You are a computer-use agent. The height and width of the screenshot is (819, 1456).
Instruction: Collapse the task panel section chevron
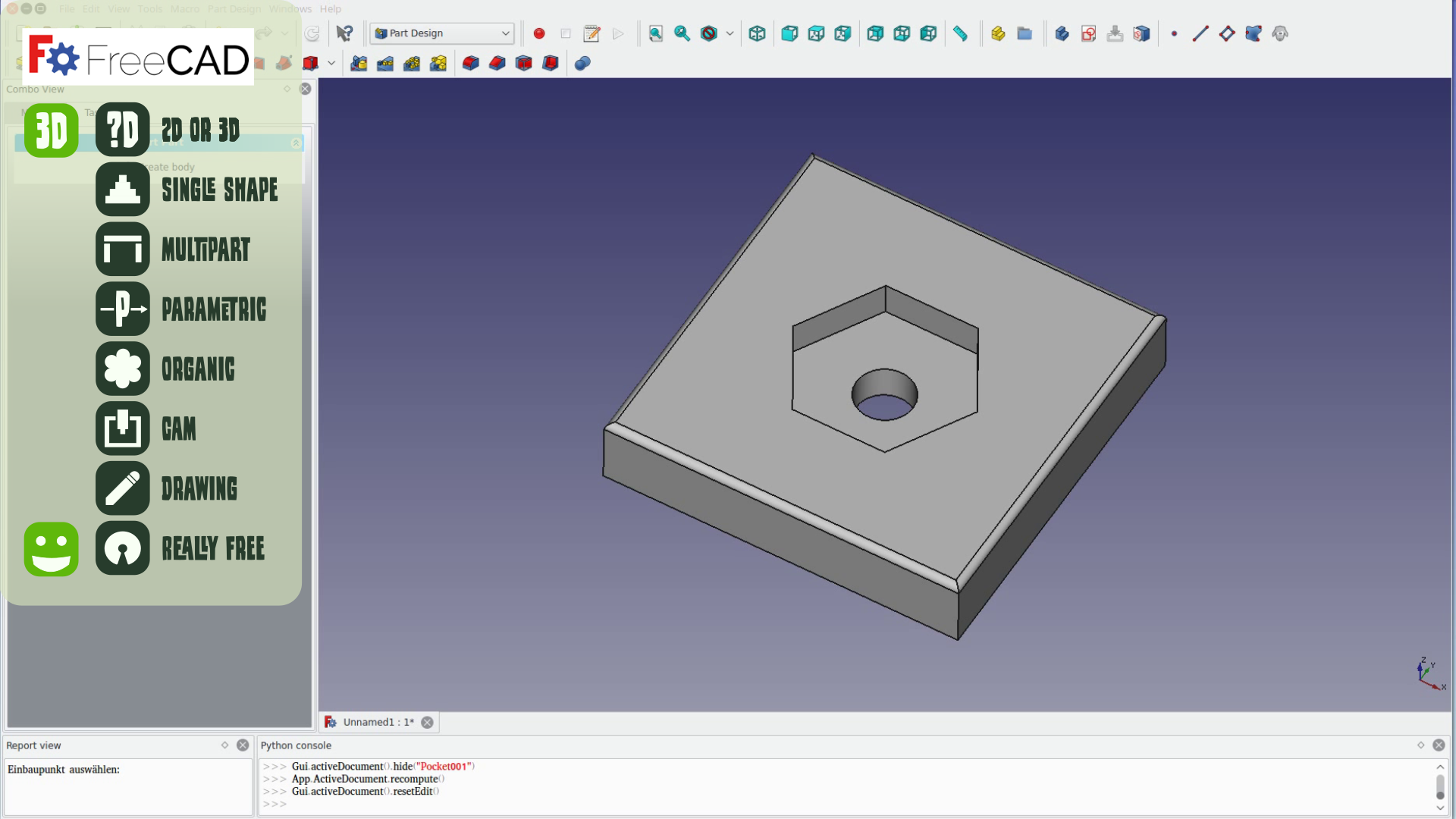[x=297, y=143]
